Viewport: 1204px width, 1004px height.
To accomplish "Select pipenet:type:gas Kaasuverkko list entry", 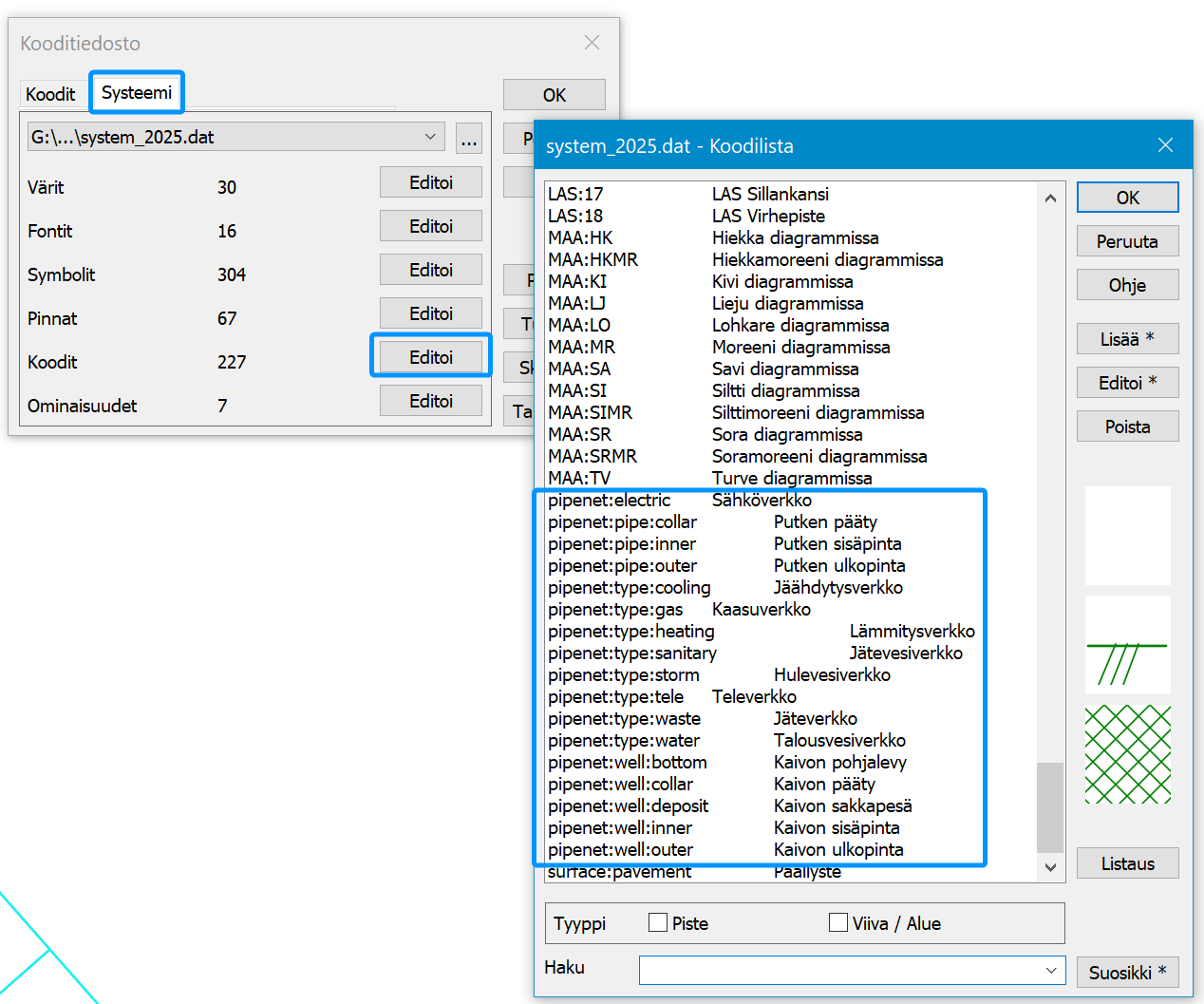I will click(x=679, y=610).
